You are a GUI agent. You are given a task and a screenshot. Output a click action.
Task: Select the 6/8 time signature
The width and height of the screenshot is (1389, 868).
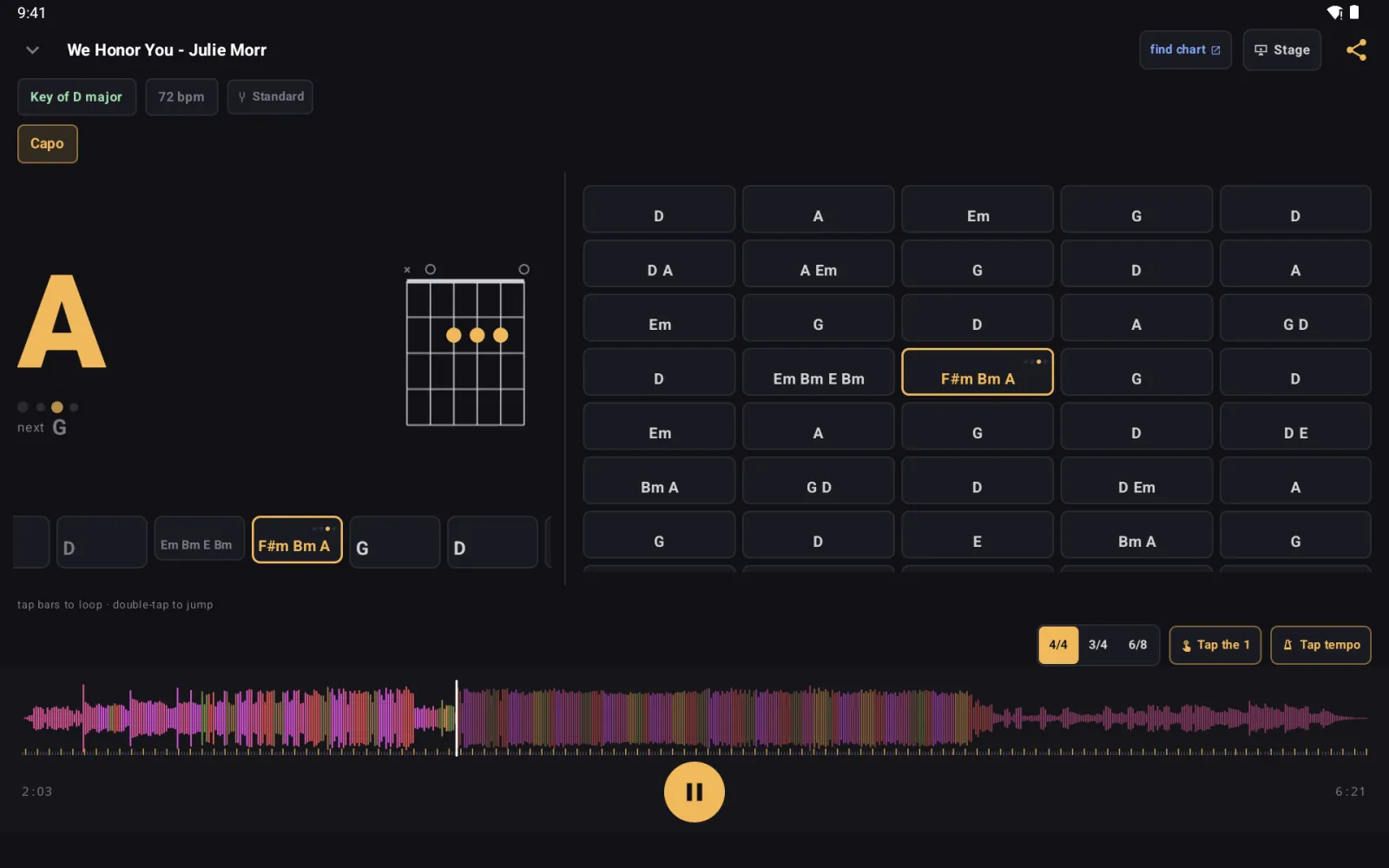click(x=1138, y=645)
